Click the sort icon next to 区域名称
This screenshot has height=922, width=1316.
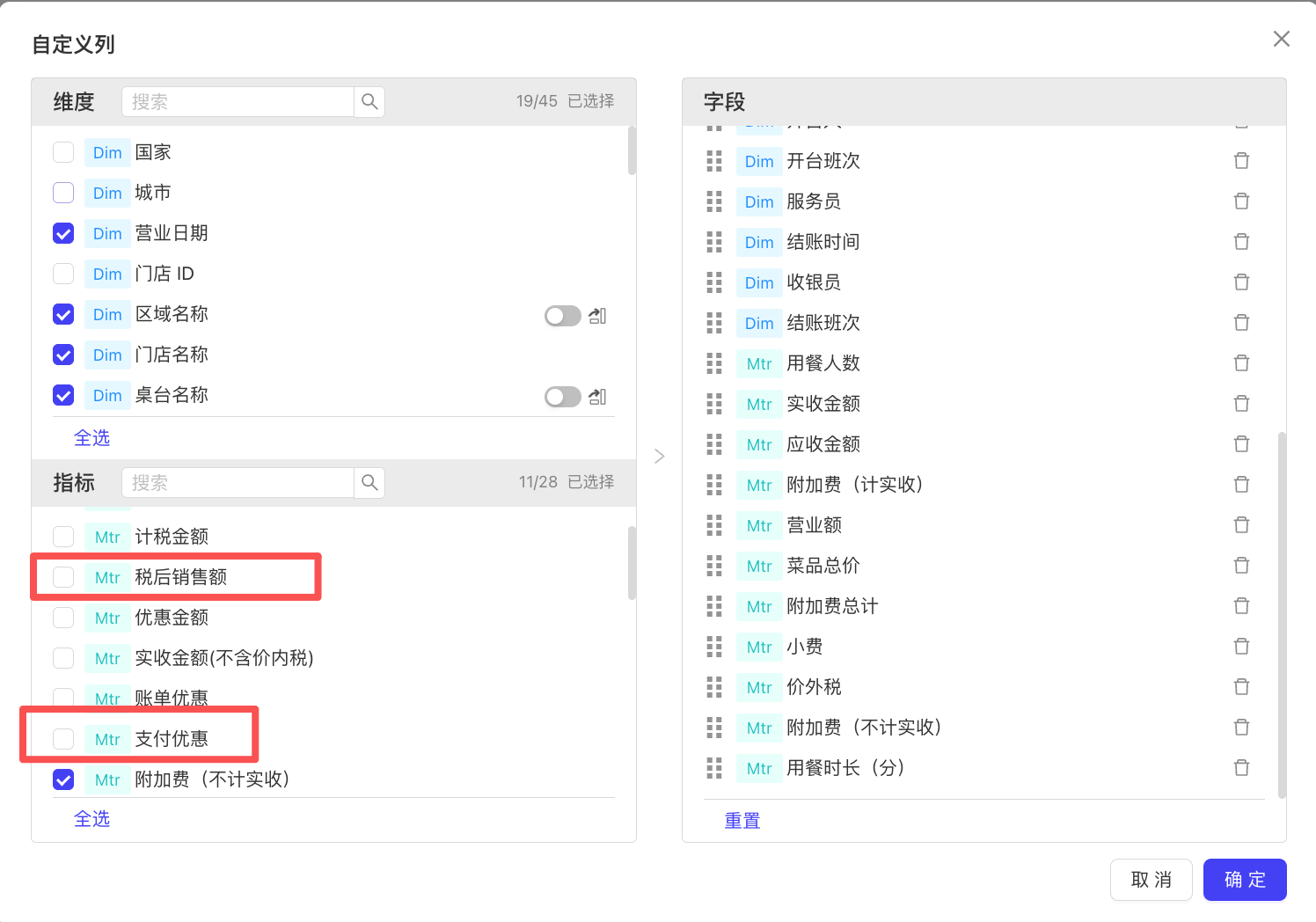pyautogui.click(x=597, y=316)
